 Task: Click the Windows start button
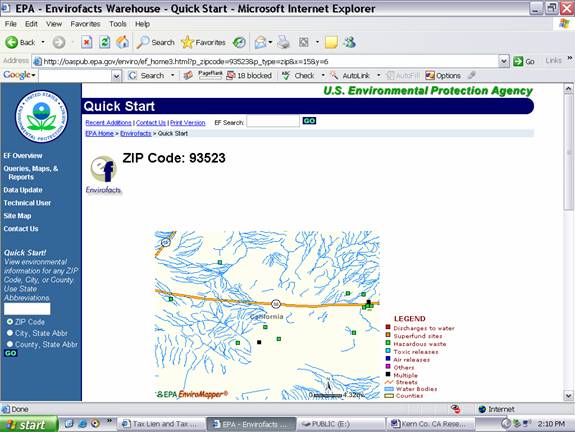[29, 424]
